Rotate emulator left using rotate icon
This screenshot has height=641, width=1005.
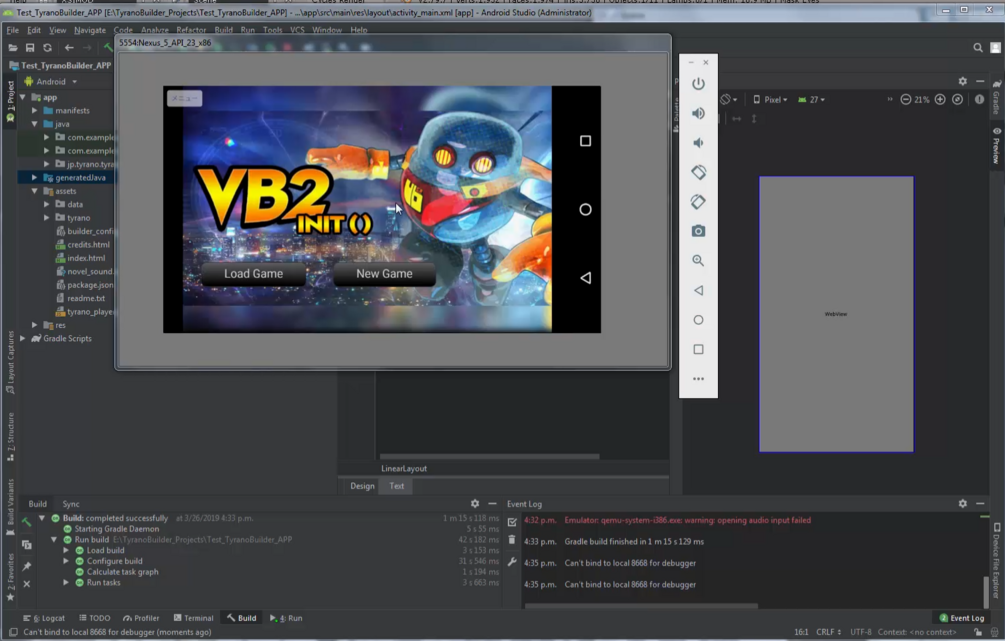[x=698, y=172]
